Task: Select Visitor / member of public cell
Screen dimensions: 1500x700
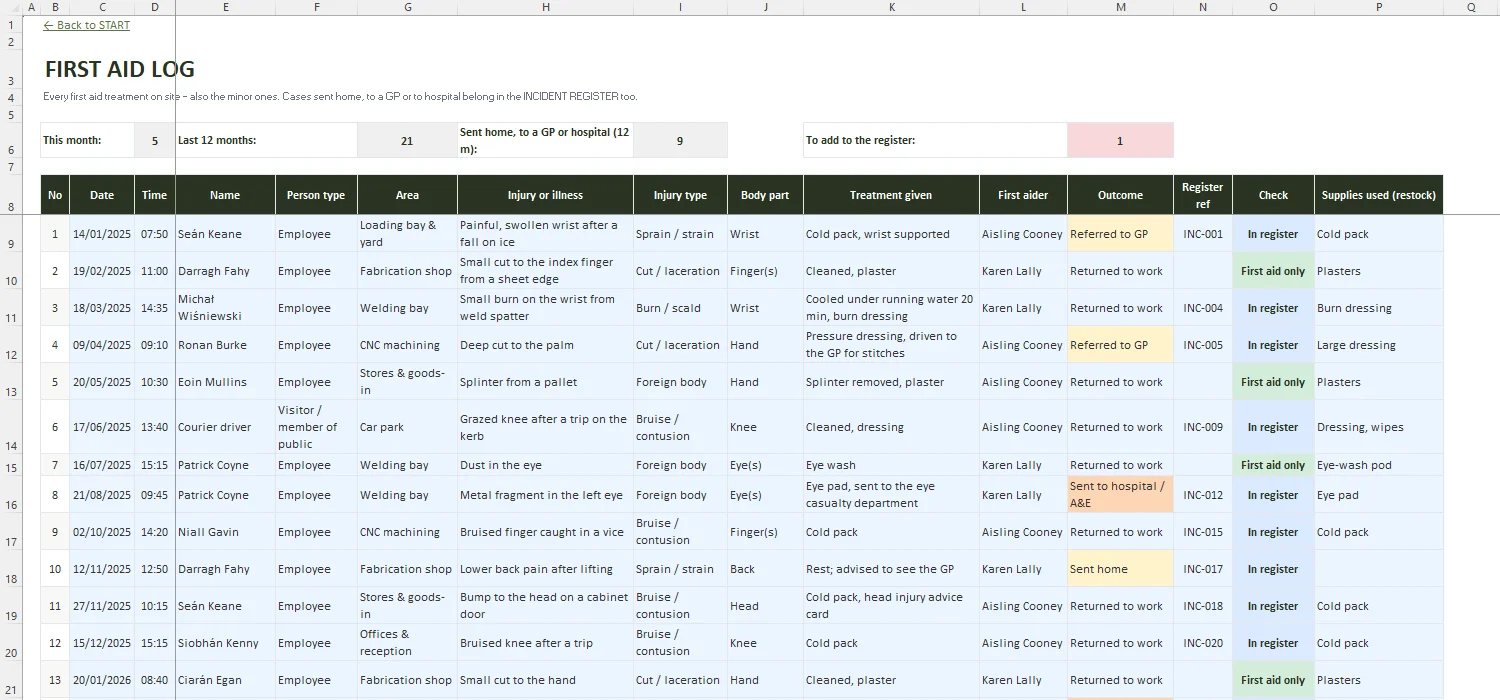Action: pyautogui.click(x=316, y=427)
